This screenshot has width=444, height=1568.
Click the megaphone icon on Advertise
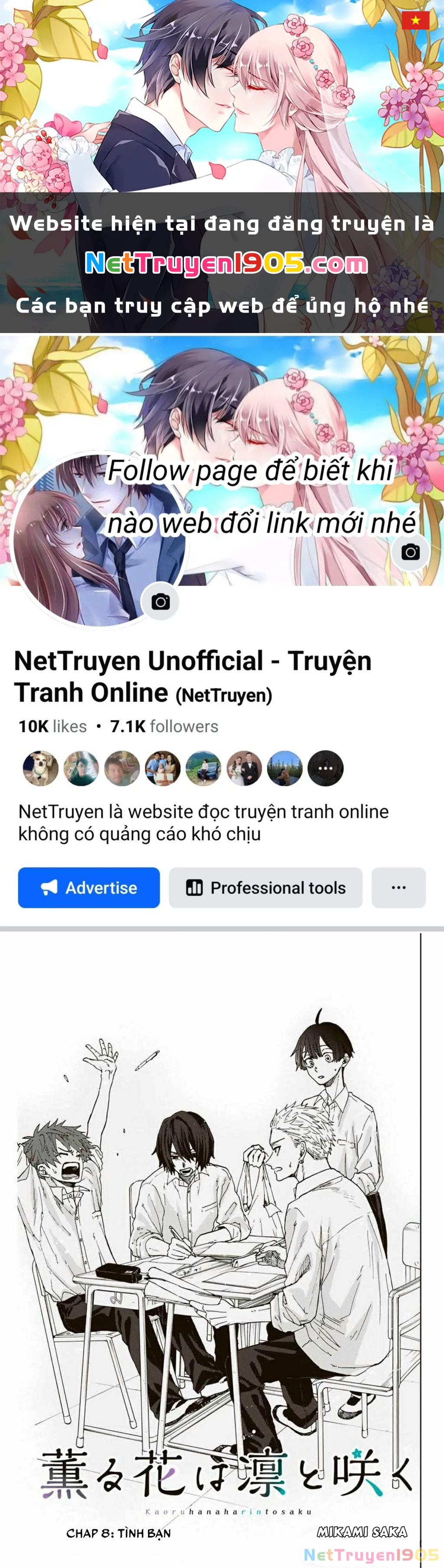[x=49, y=888]
